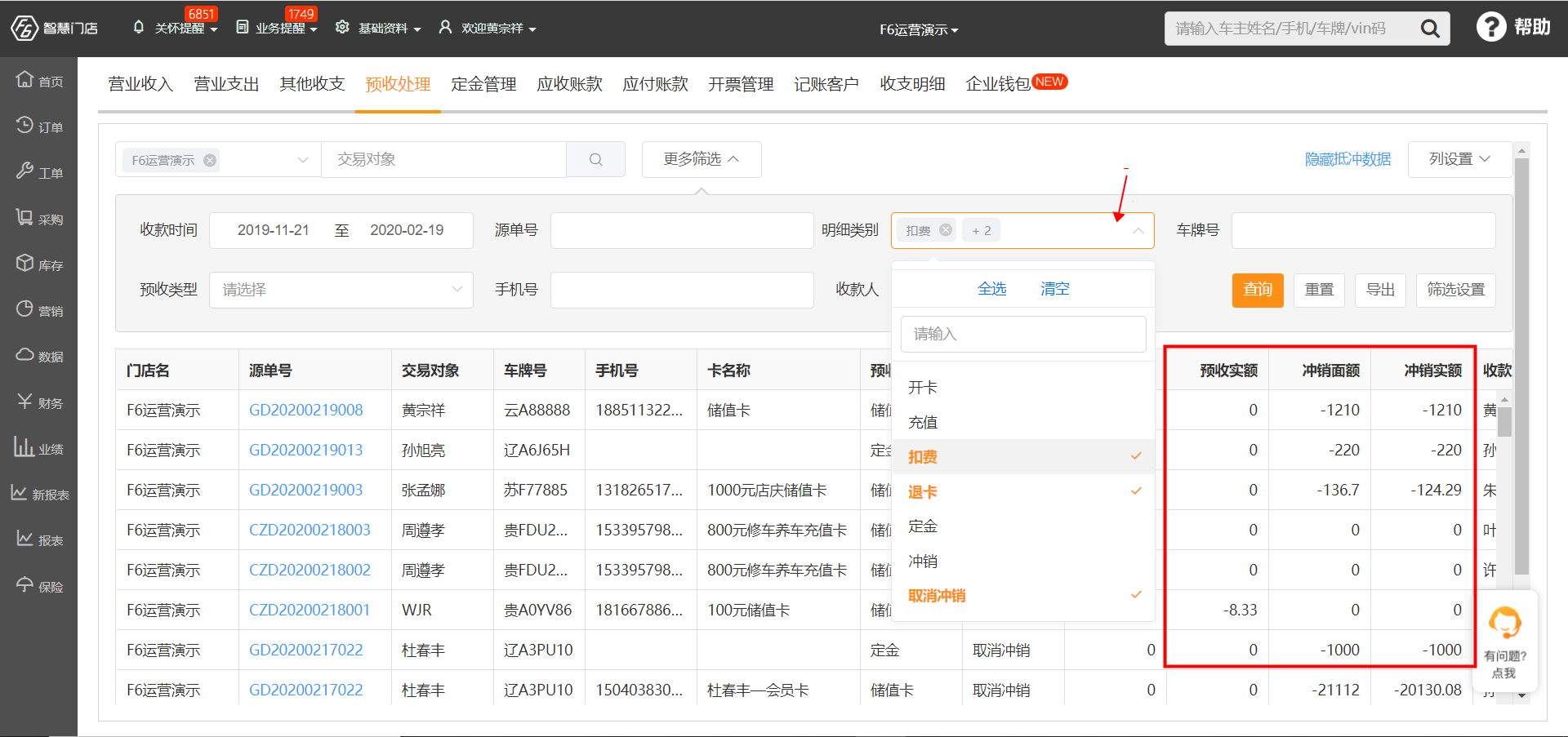
Task: Remove the F6运营演示 store tag
Action: coord(210,160)
